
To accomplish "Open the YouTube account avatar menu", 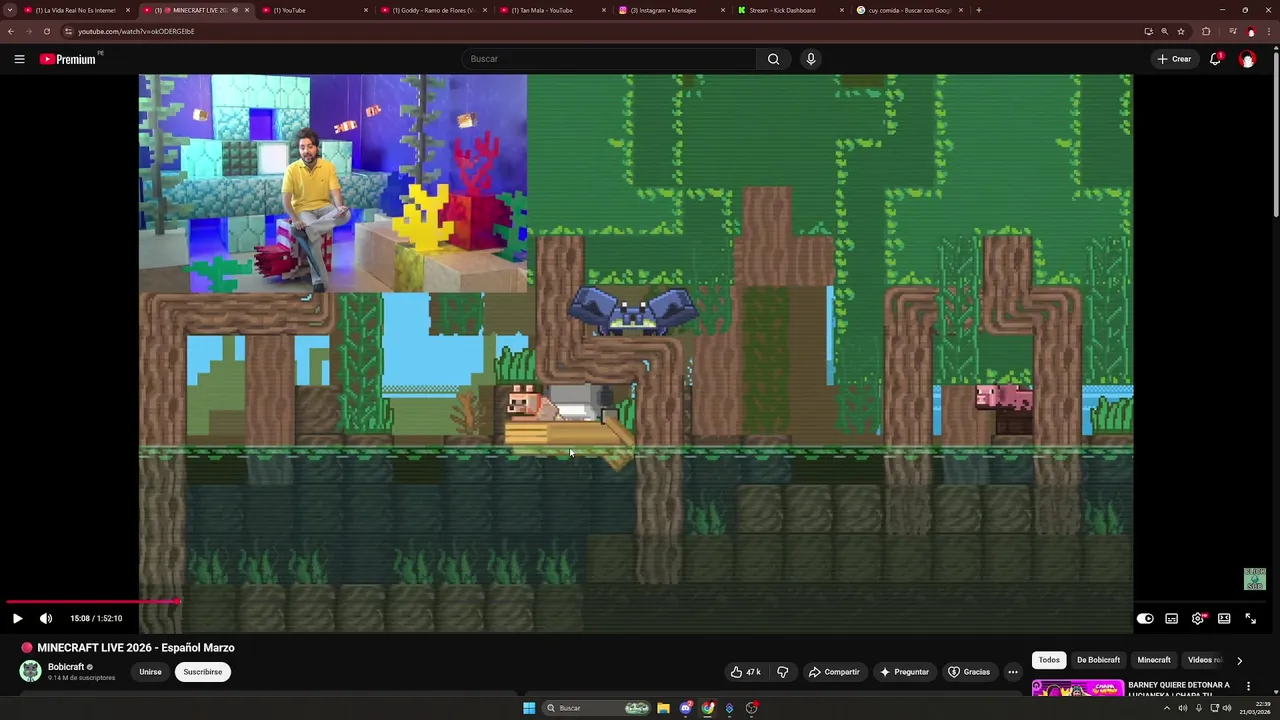I will coord(1247,59).
